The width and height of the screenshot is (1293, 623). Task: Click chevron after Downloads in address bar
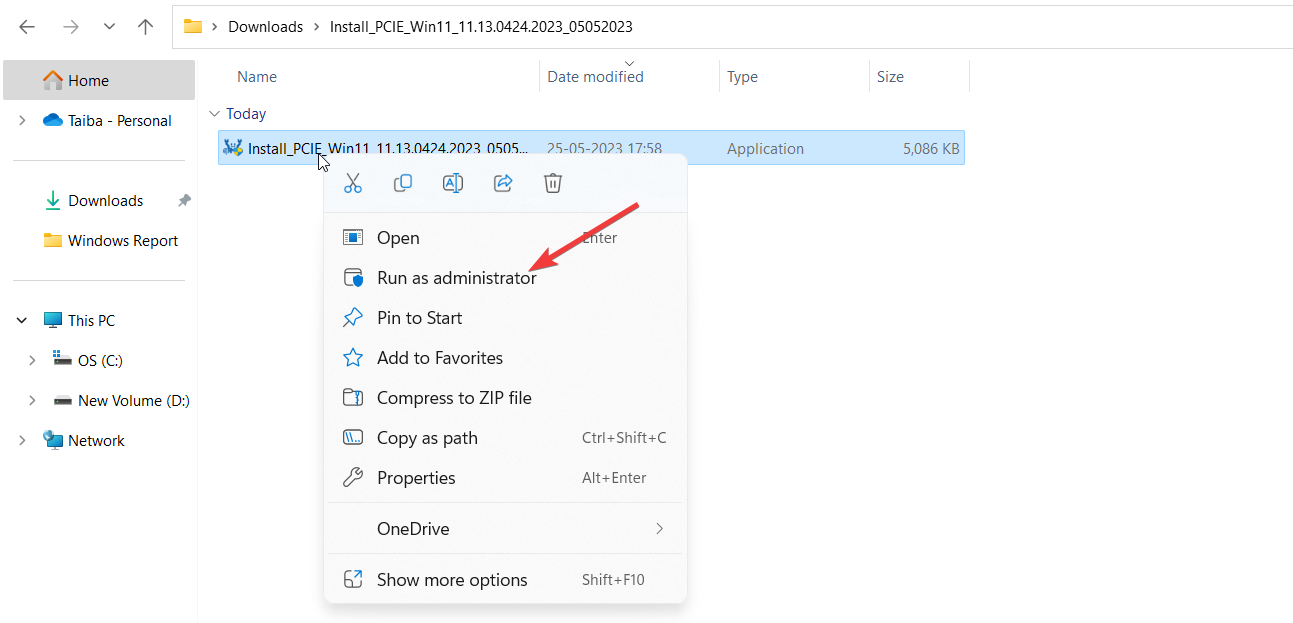[x=316, y=27]
